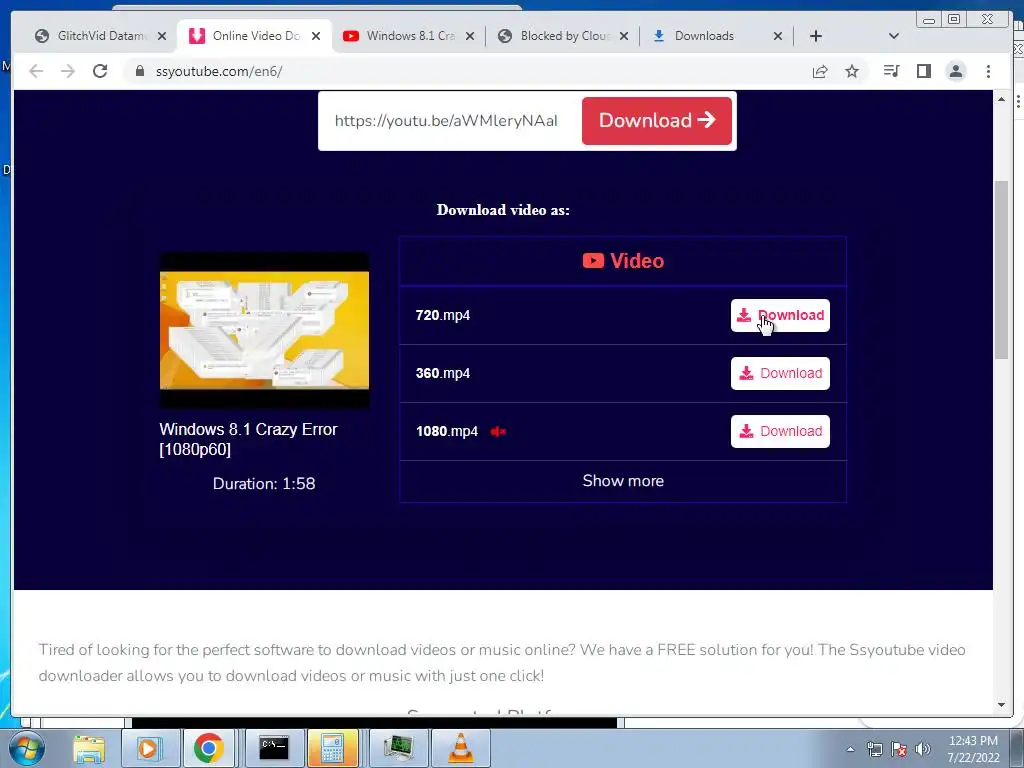Download the 720.mp4 video

click(x=780, y=315)
